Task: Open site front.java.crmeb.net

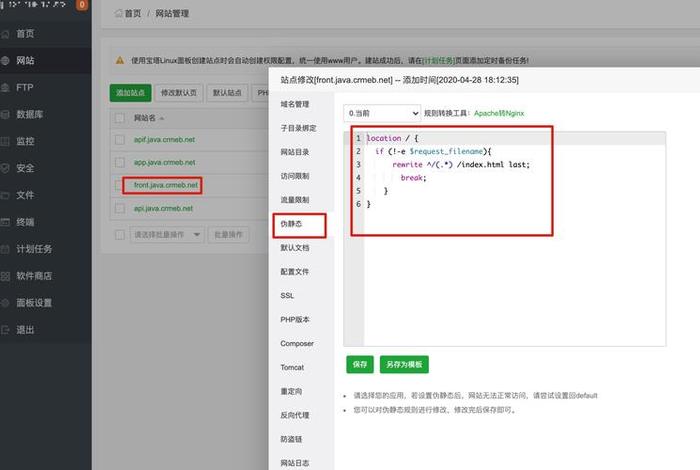Action: (x=166, y=185)
